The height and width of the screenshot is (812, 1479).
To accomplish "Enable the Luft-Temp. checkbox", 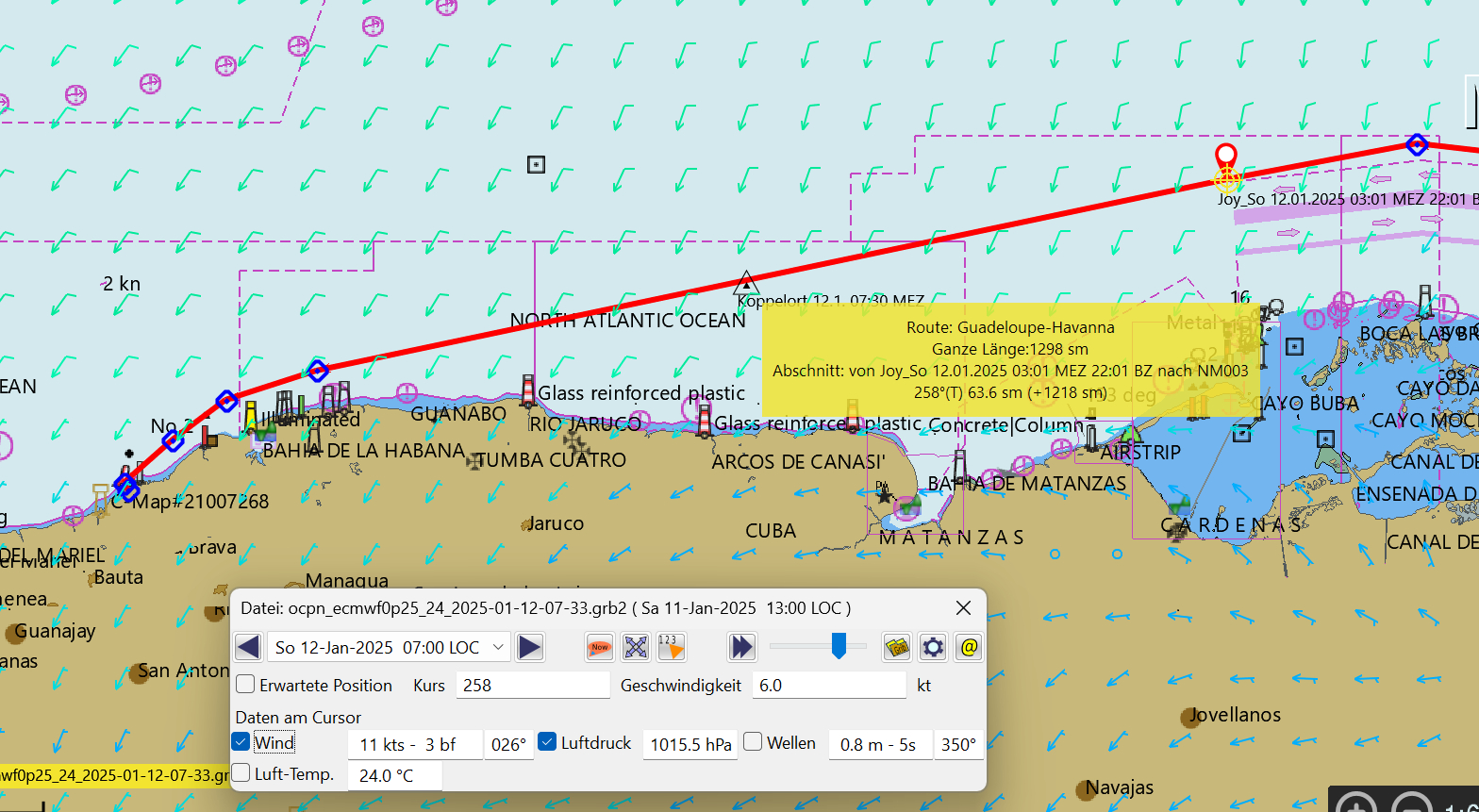I will click(241, 773).
